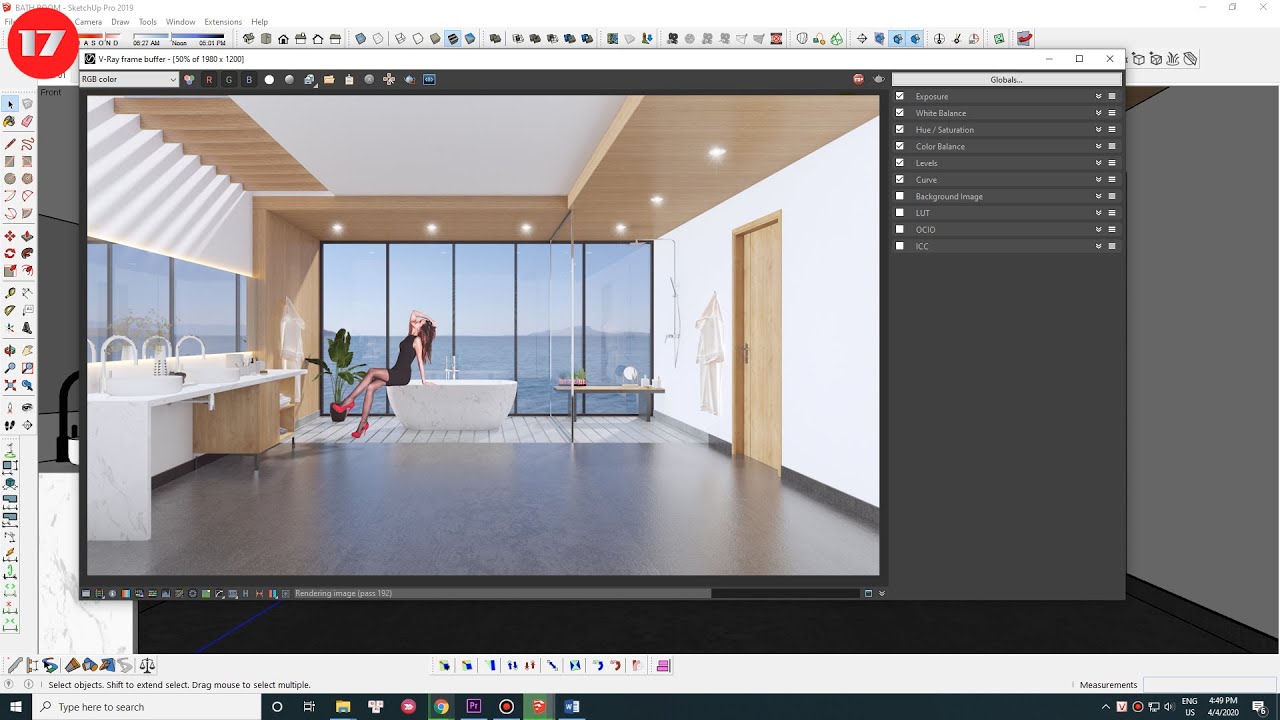Show the blue channel in frame buffer
The image size is (1280, 720).
click(x=249, y=79)
